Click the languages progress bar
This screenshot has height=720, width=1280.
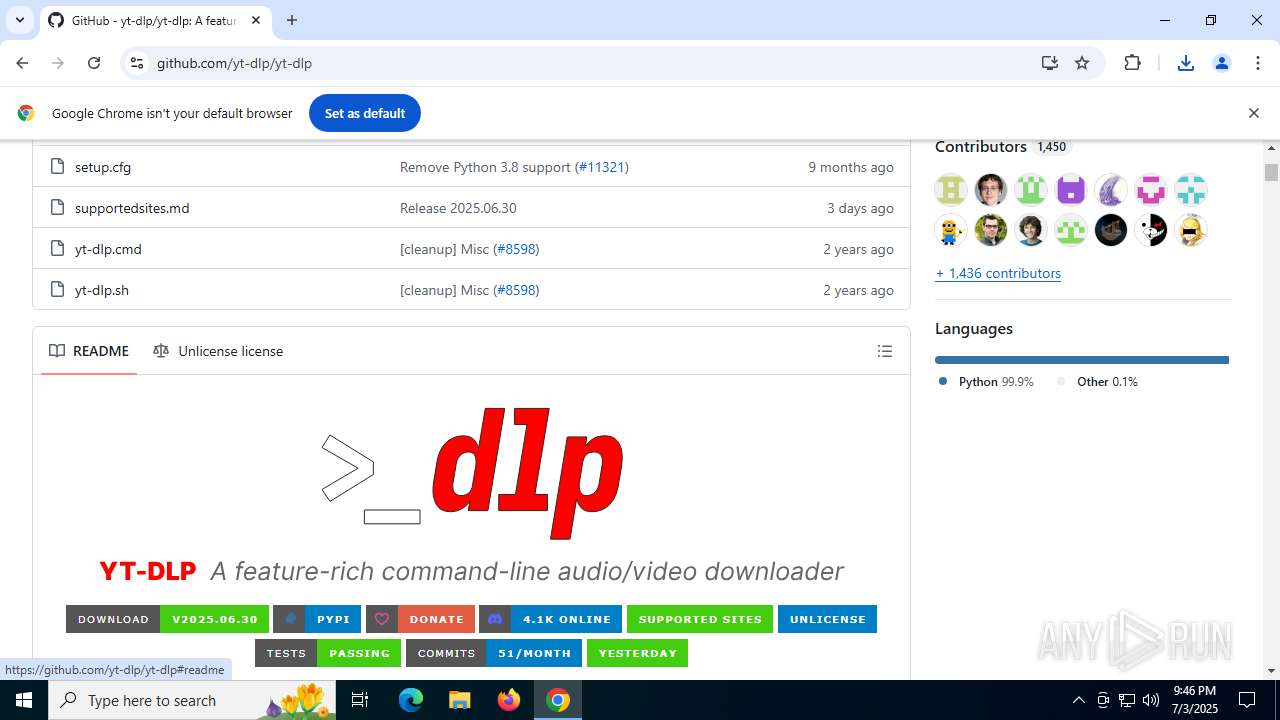coord(1082,360)
